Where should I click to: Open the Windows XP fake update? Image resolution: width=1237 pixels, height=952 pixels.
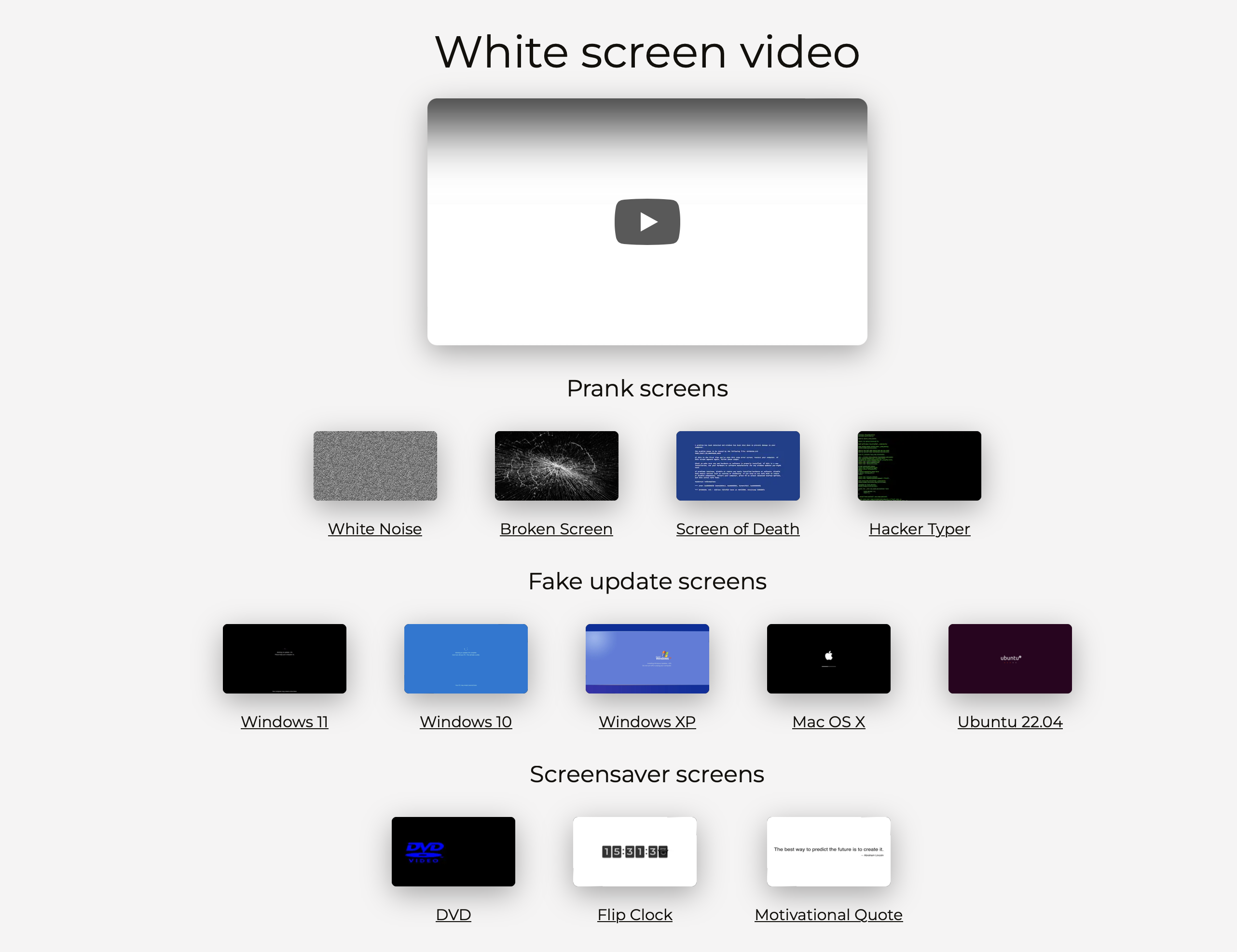pyautogui.click(x=647, y=721)
